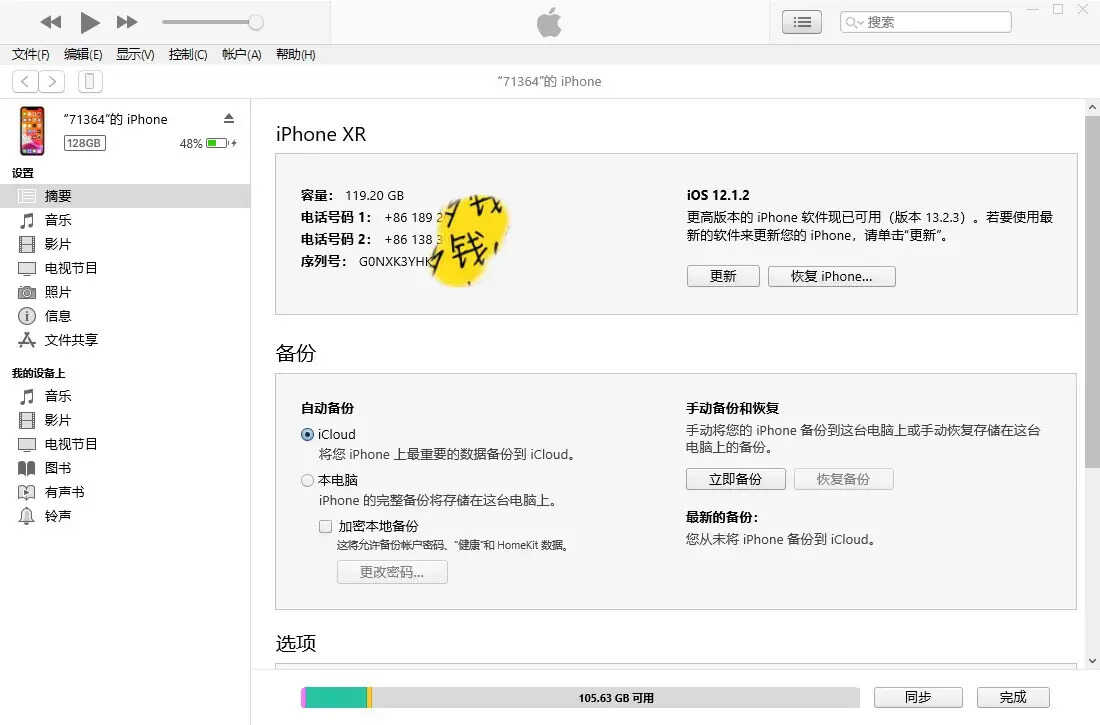Click the 有声书 audiobook icon
This screenshot has width=1100, height=725.
click(x=27, y=492)
